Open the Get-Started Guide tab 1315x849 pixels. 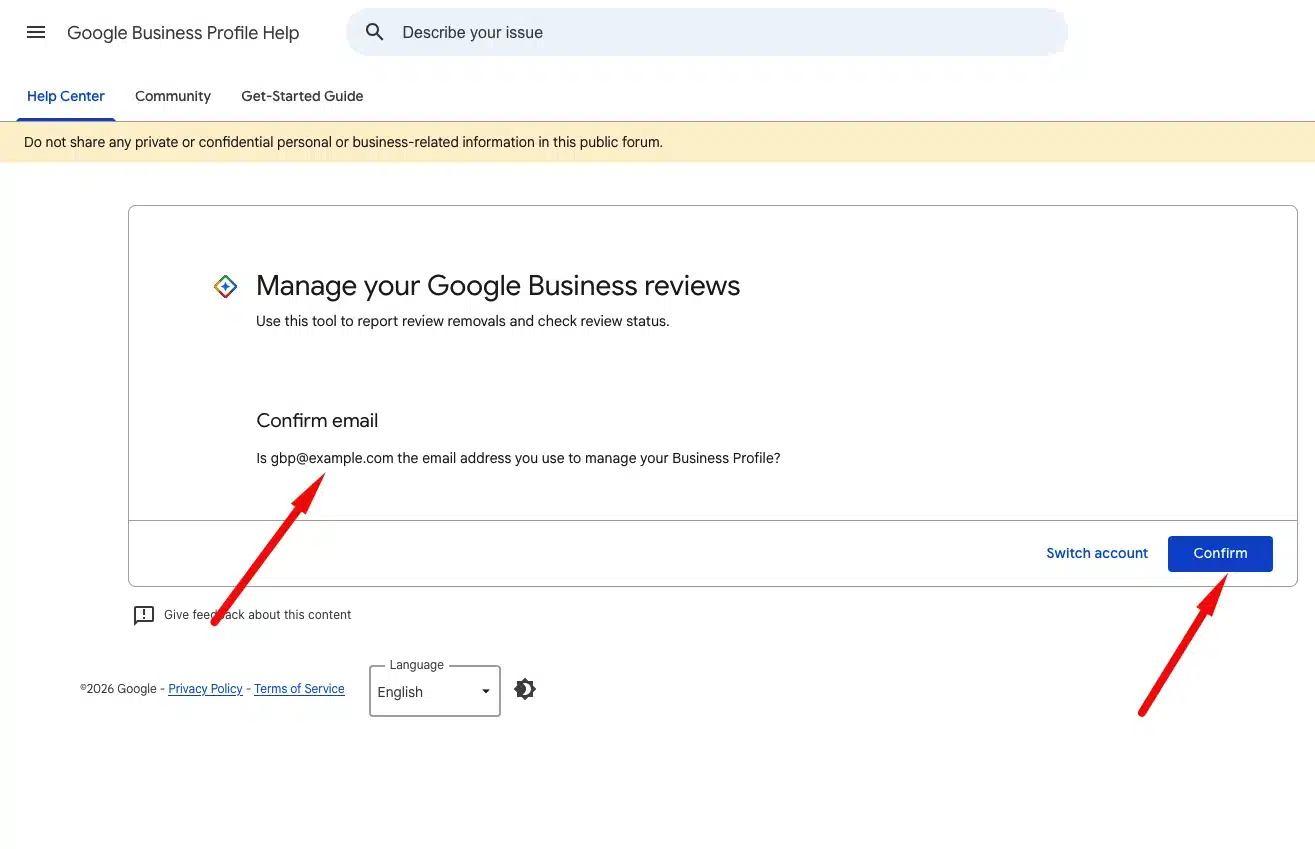pyautogui.click(x=301, y=96)
